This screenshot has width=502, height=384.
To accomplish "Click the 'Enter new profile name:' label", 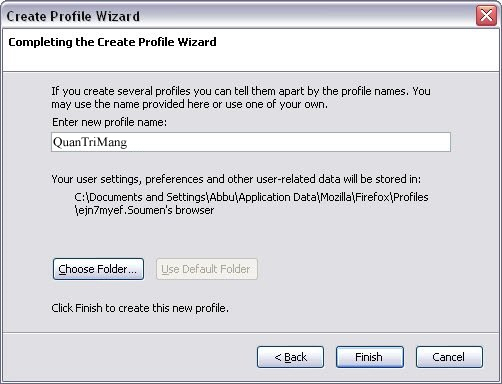I will click(x=109, y=122).
